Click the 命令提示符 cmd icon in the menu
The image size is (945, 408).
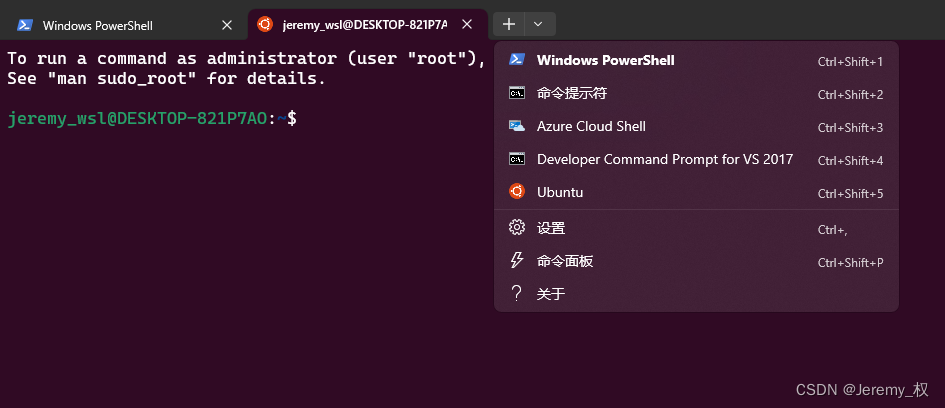(x=516, y=93)
